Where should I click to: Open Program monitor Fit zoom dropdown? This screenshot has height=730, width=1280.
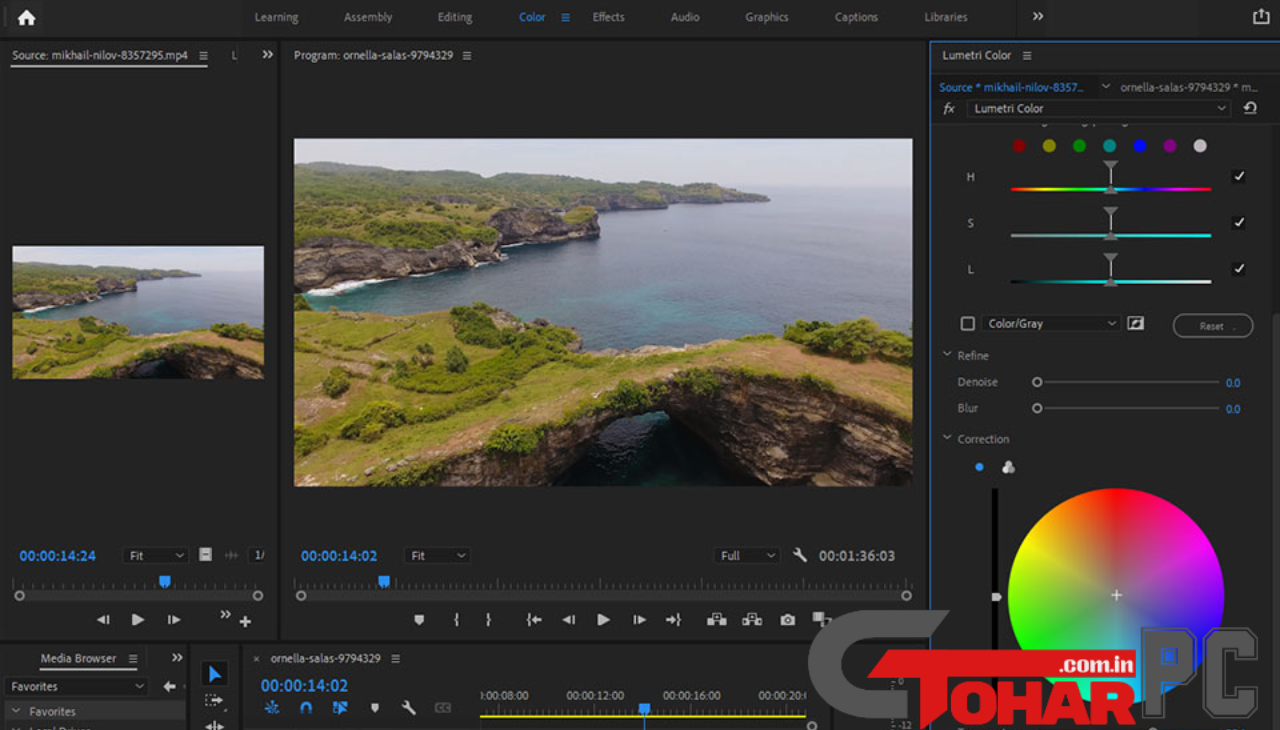coord(437,555)
